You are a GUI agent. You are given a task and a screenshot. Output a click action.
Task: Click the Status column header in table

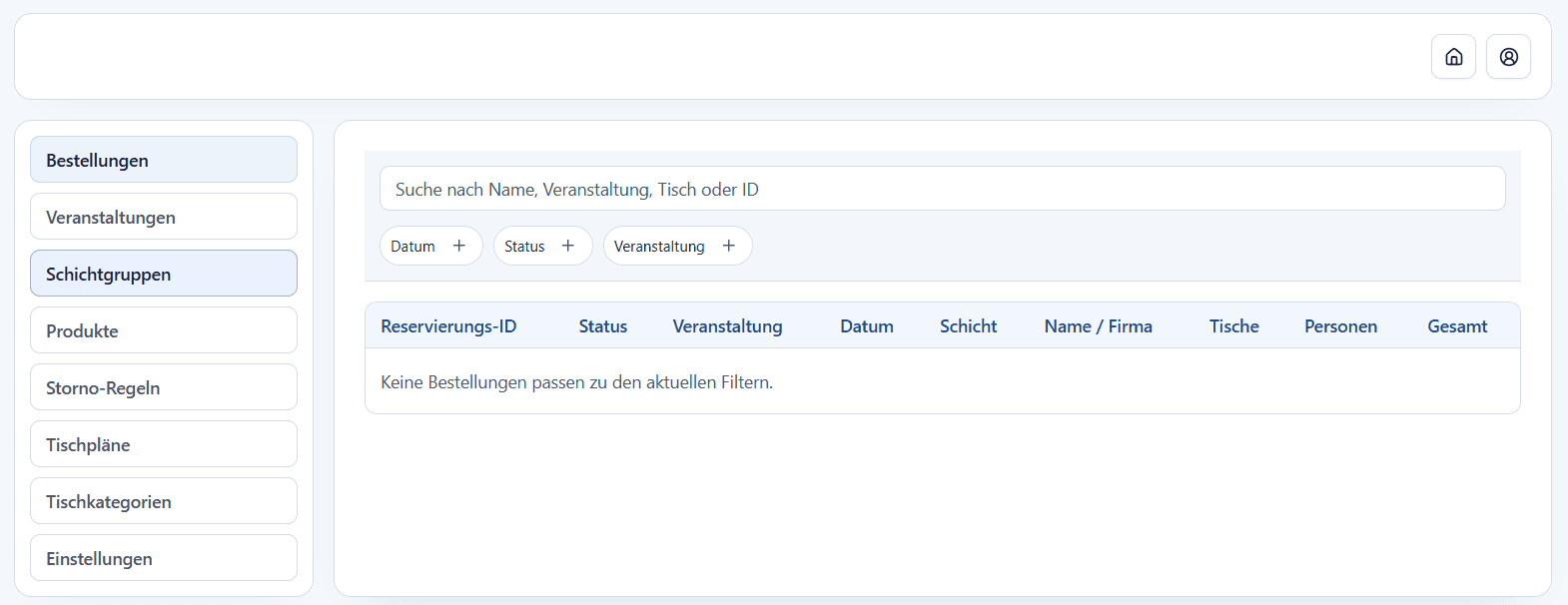(x=603, y=326)
